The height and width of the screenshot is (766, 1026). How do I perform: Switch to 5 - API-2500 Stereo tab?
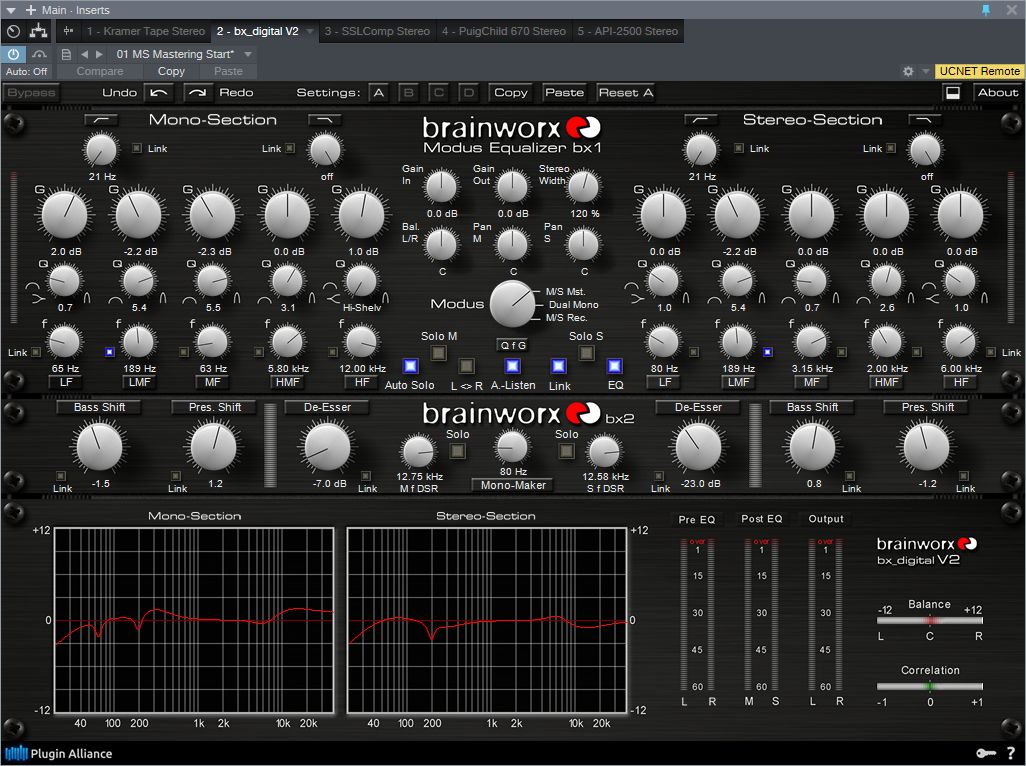point(628,31)
